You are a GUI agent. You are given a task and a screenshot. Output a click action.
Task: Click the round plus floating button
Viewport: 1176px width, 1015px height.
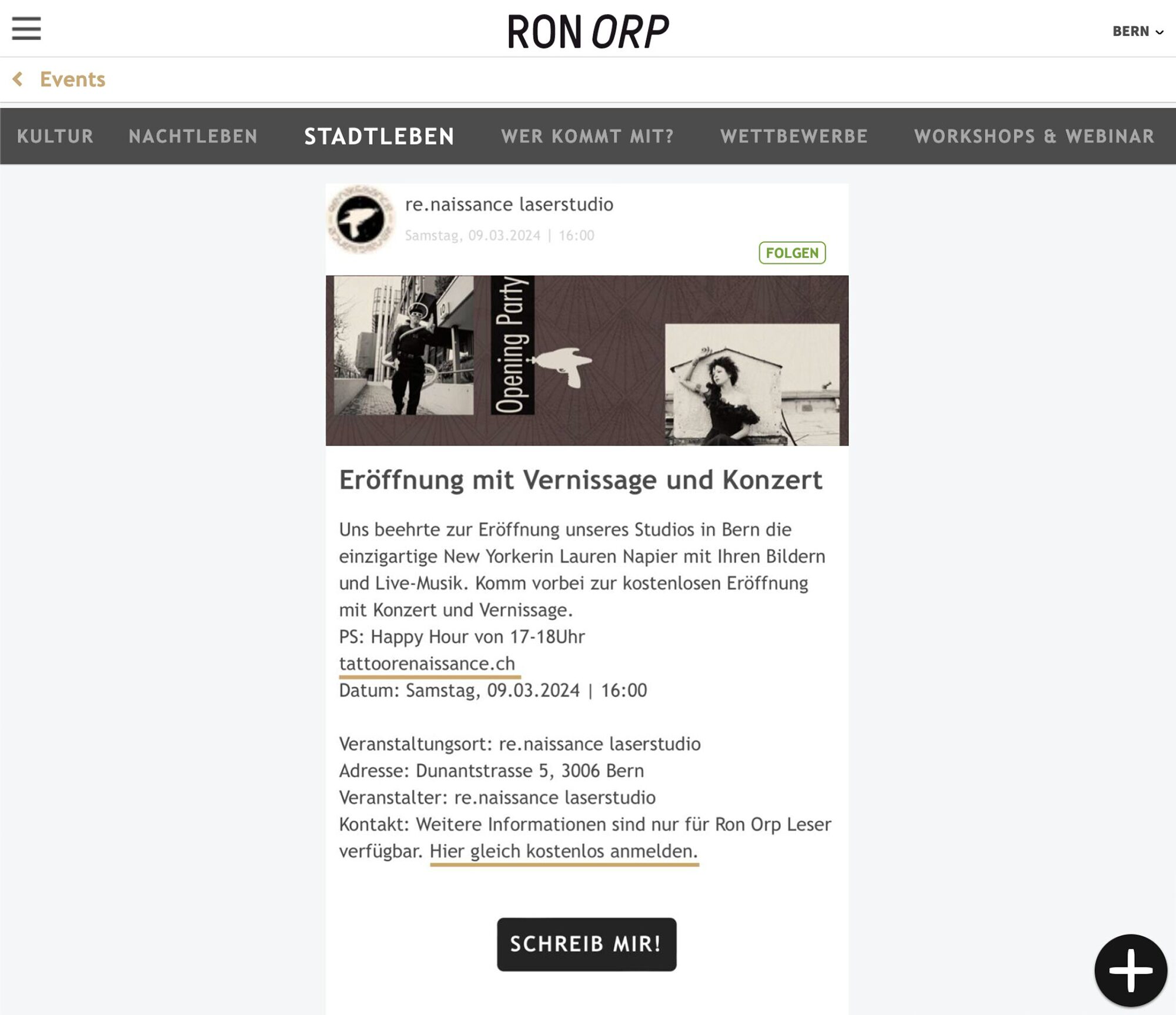tap(1130, 970)
